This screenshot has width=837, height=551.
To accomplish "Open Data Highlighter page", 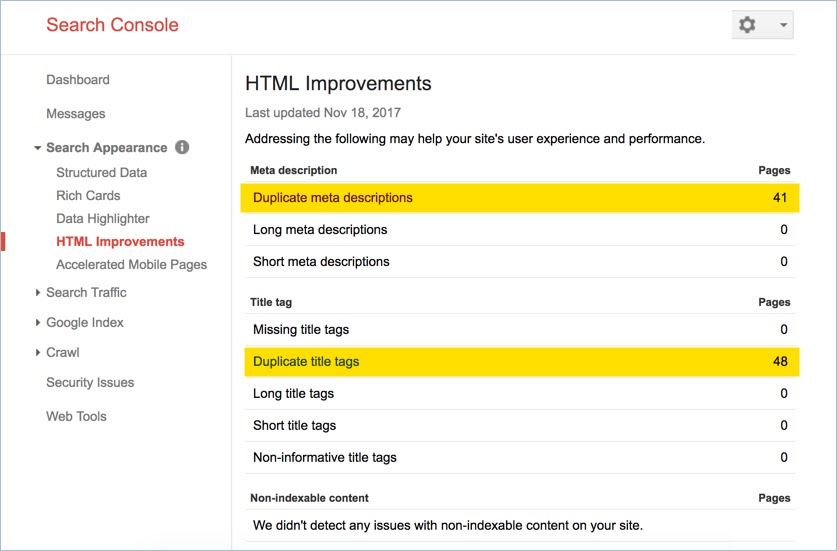I will pos(102,218).
